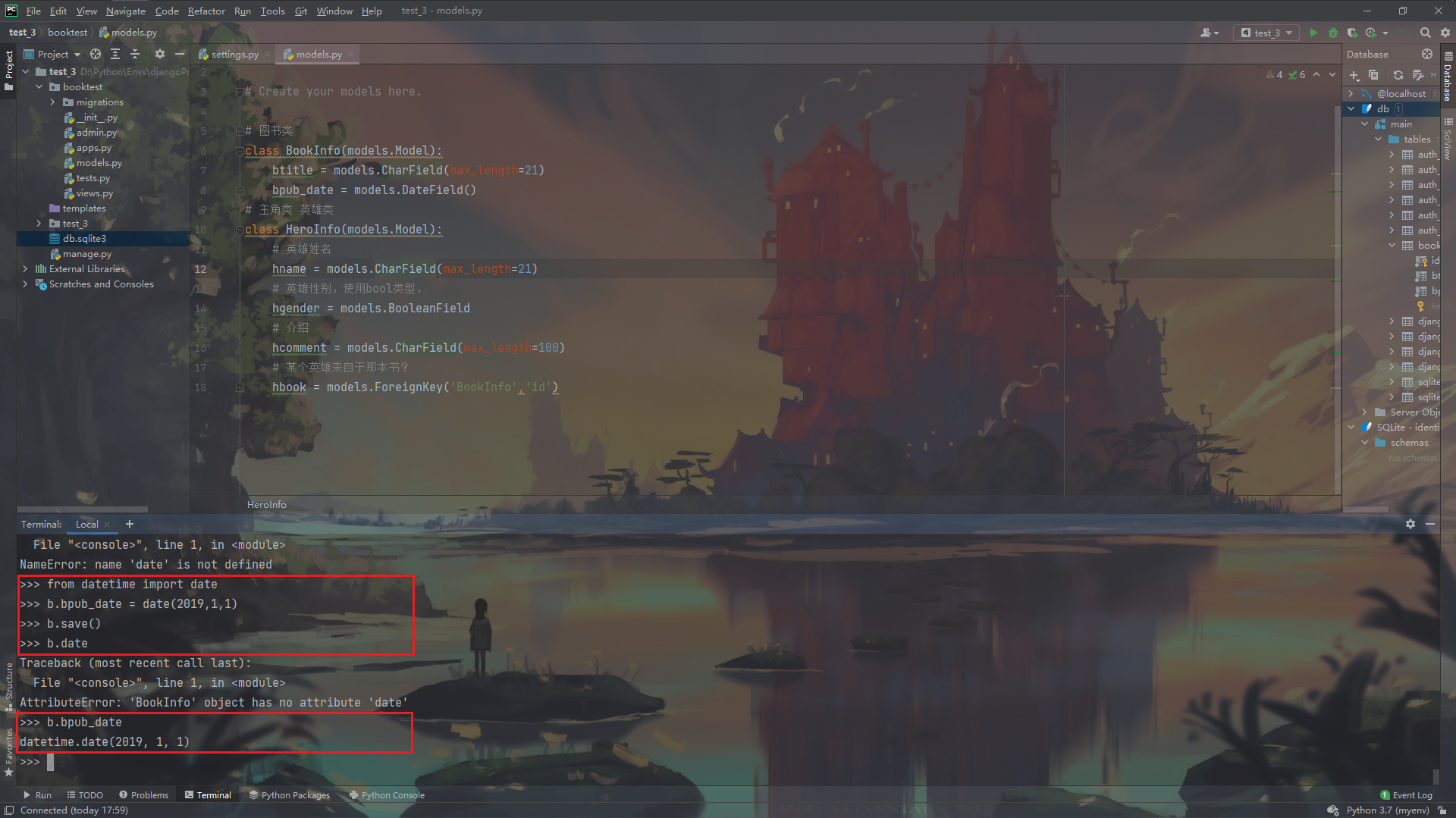Locate opened file in Project tree
The height and width of the screenshot is (818, 1456).
tap(96, 54)
